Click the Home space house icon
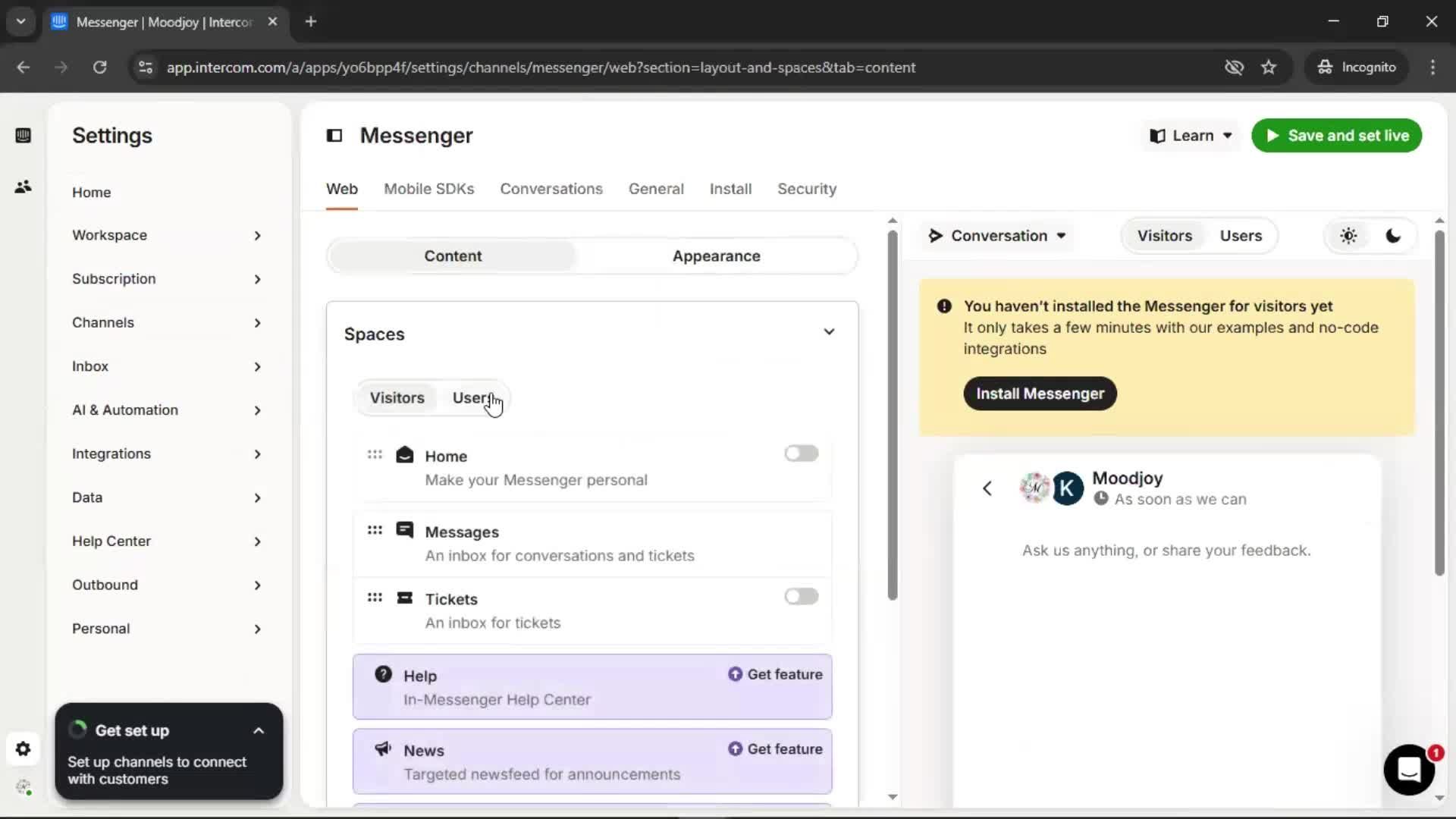Image resolution: width=1456 pixels, height=819 pixels. 405,454
